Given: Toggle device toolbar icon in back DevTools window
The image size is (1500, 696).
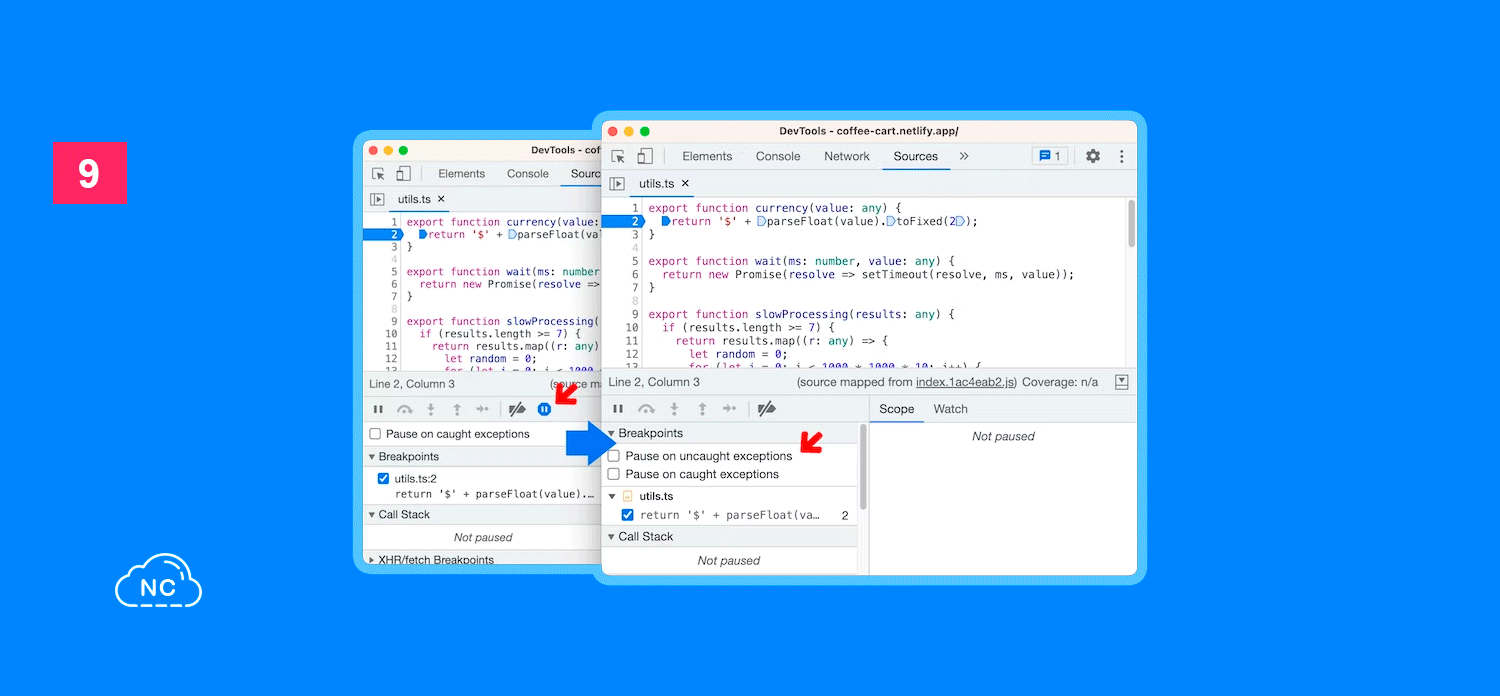Looking at the screenshot, I should (x=403, y=174).
